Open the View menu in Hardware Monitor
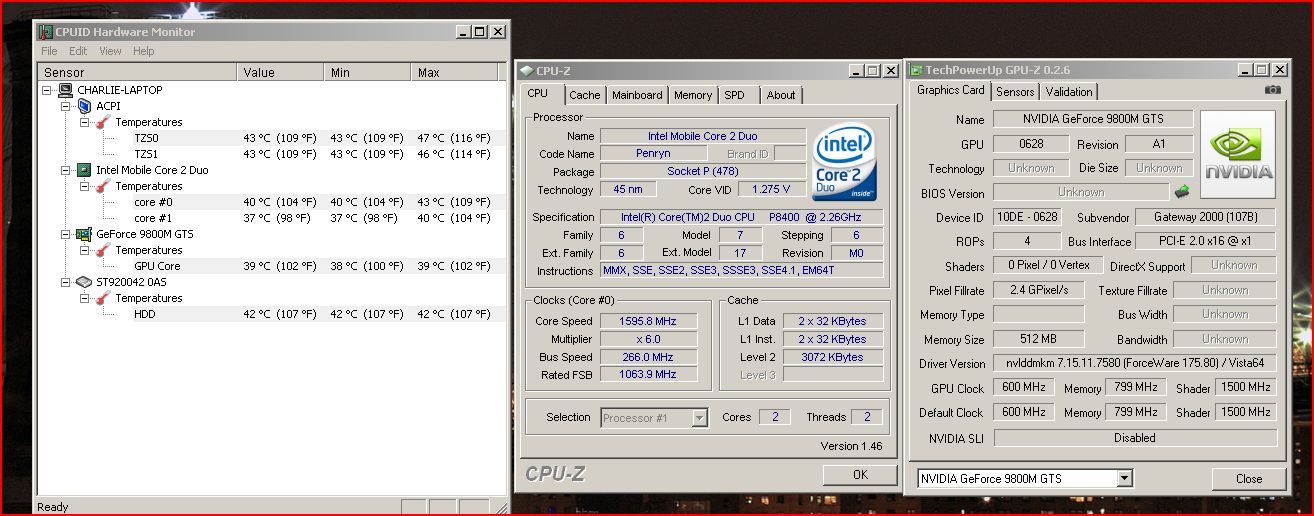The width and height of the screenshot is (1314, 516). point(110,51)
